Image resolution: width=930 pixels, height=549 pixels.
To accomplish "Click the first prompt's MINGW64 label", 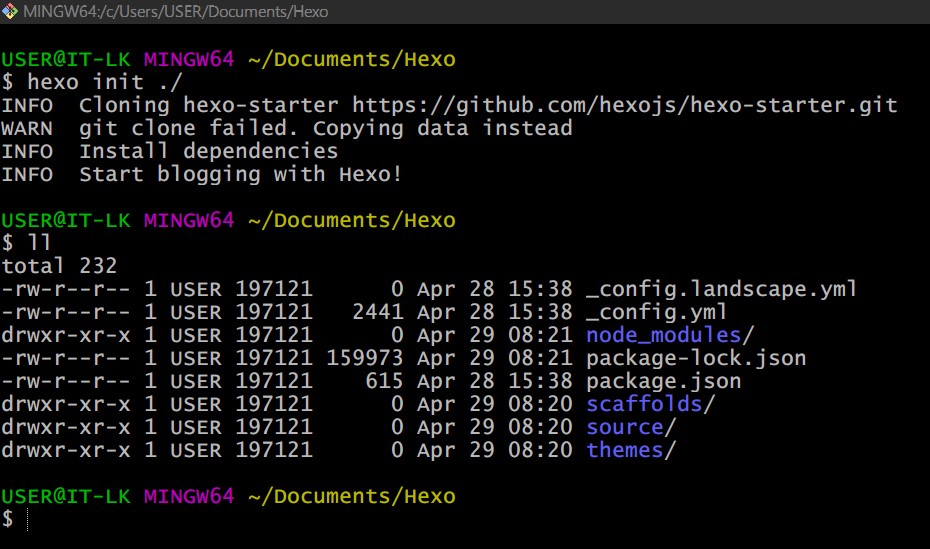I will [x=189, y=59].
